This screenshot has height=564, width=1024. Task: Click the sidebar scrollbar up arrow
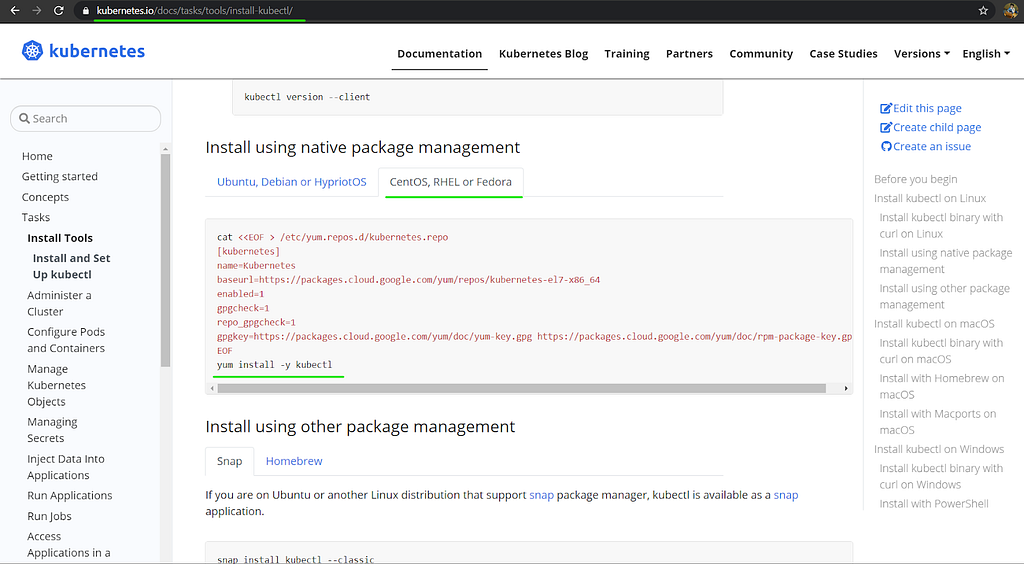pyautogui.click(x=165, y=149)
